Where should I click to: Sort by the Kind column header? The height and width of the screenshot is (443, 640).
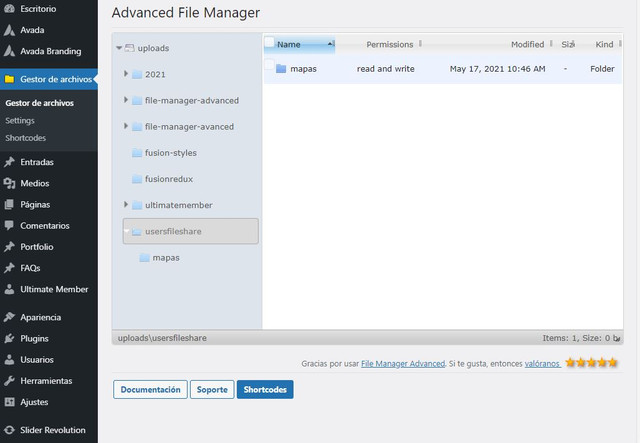604,45
